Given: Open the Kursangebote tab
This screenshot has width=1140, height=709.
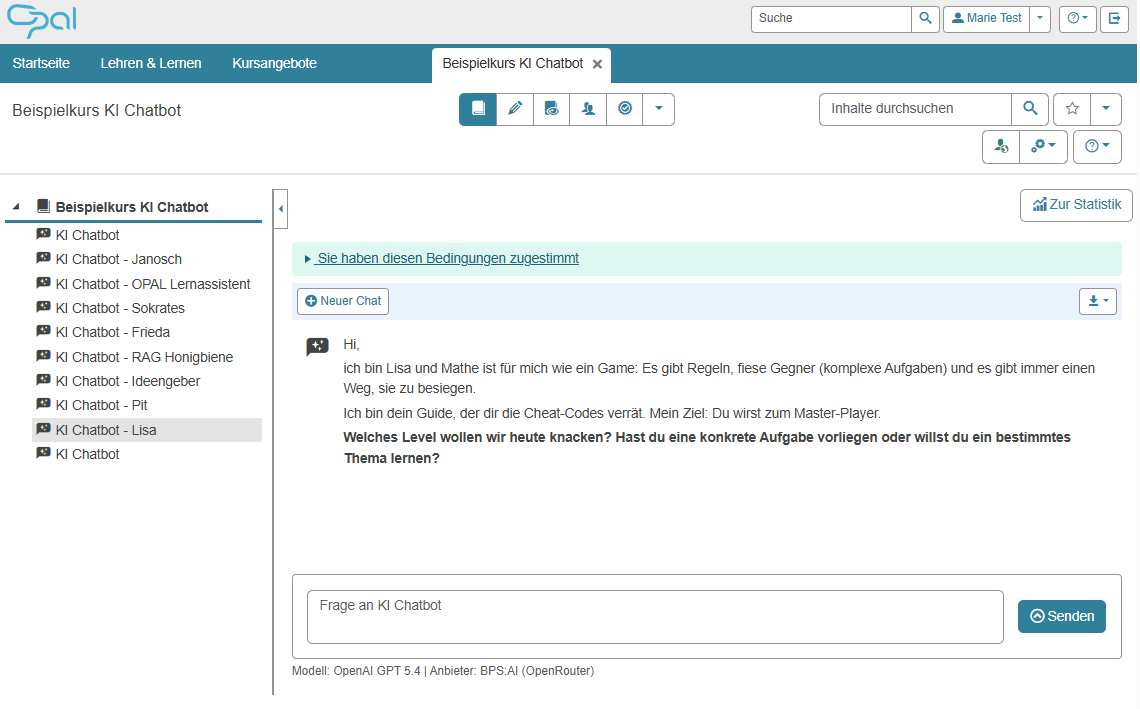Looking at the screenshot, I should point(274,63).
